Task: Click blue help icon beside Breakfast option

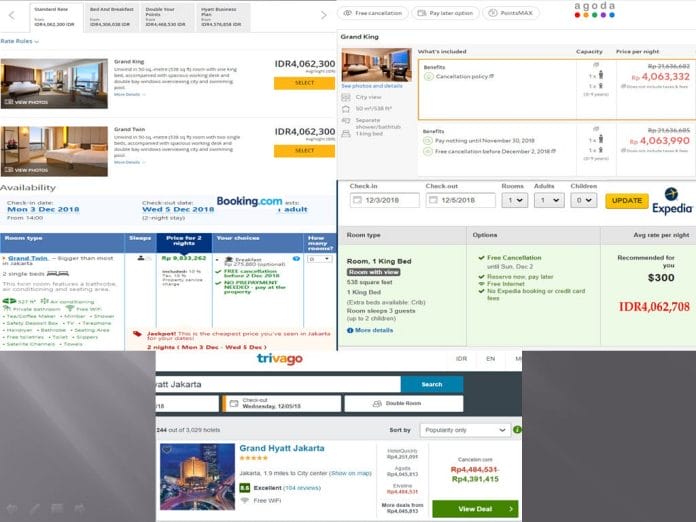Action: pos(296,259)
